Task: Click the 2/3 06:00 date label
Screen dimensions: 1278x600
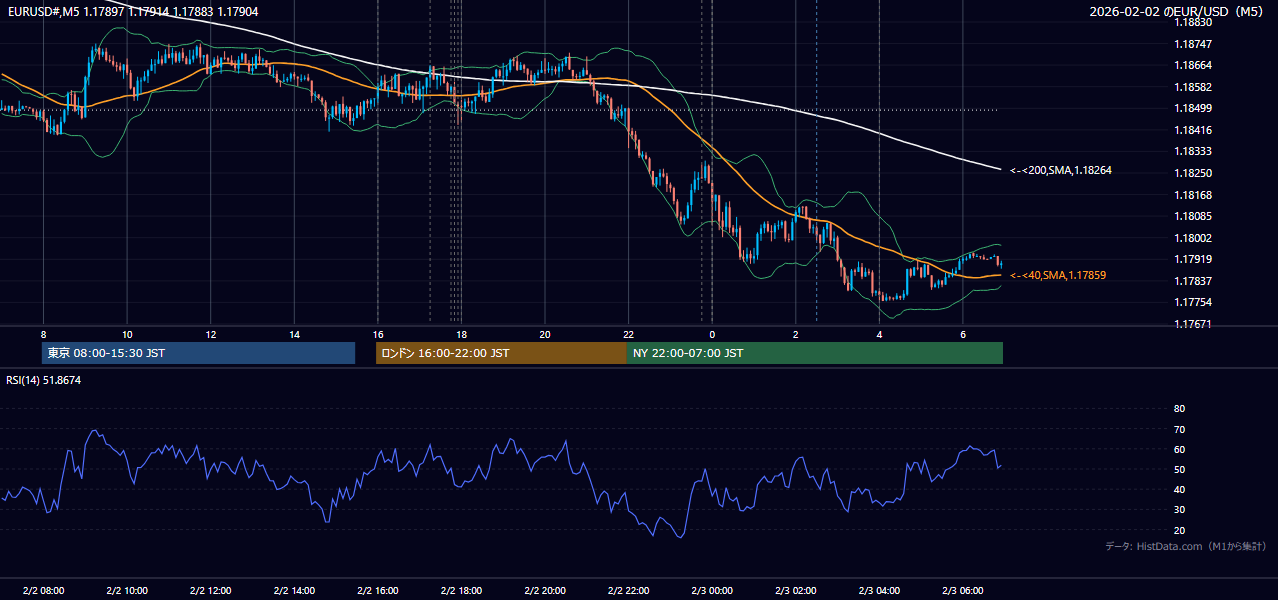Action: point(962,591)
